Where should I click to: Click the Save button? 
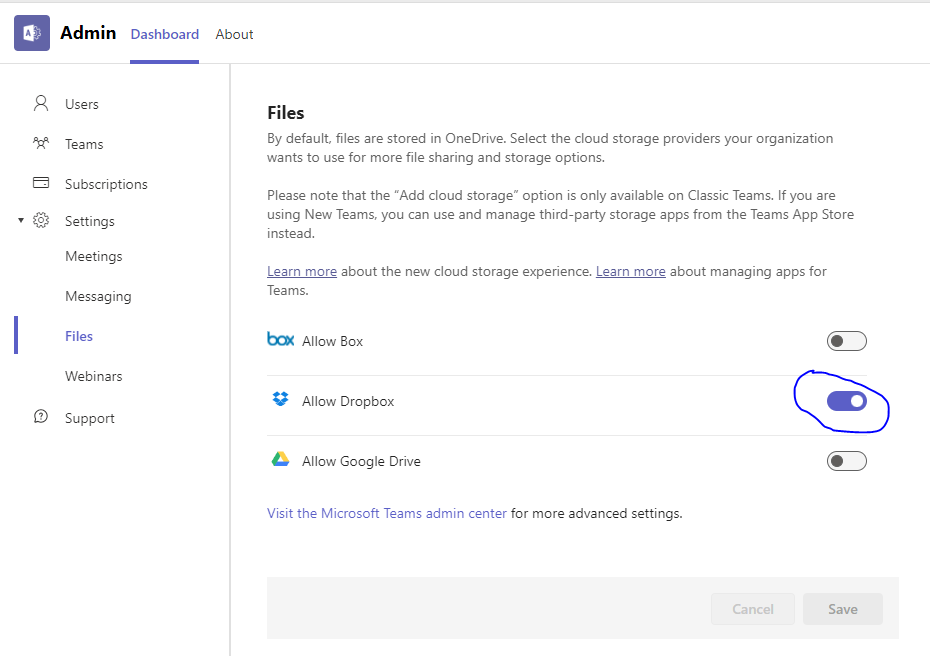click(842, 608)
